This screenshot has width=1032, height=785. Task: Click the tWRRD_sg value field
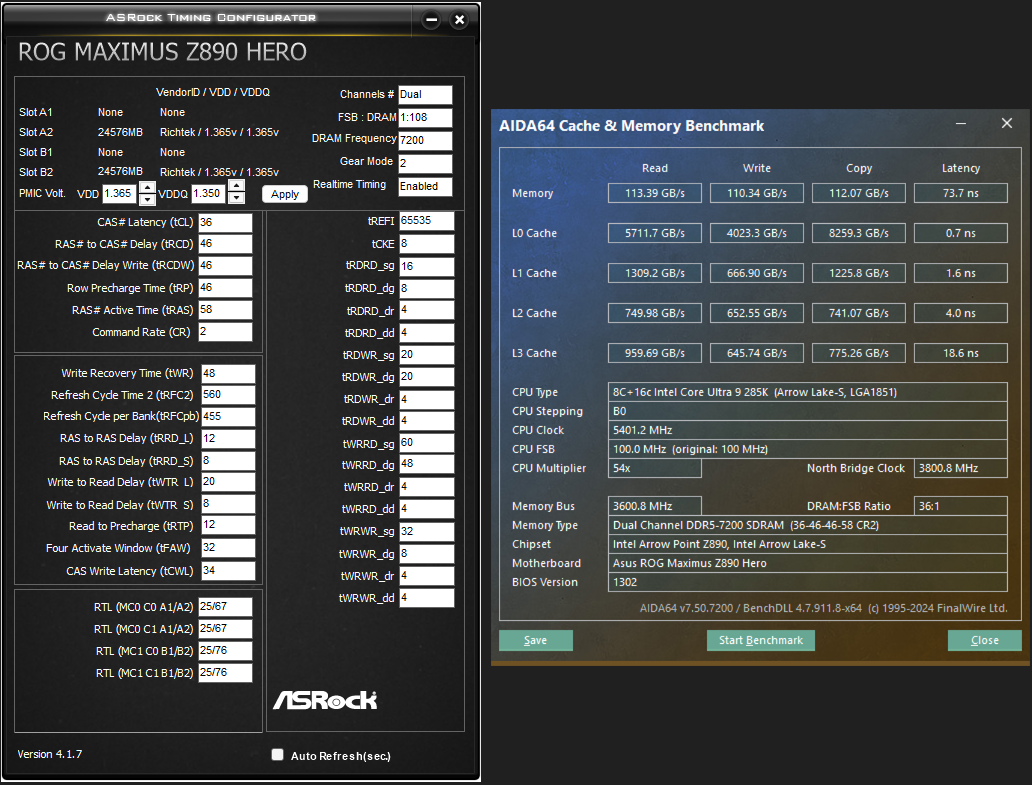click(426, 443)
